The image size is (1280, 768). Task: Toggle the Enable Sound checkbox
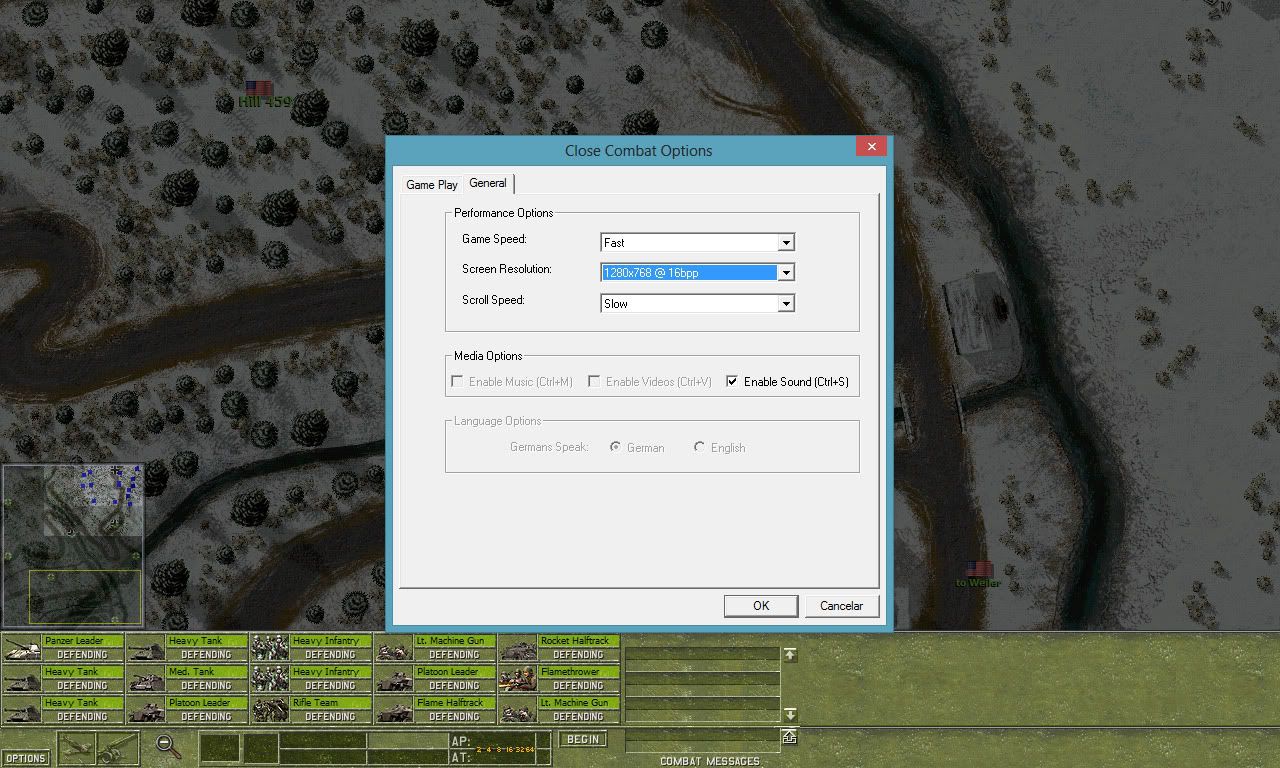pos(732,381)
